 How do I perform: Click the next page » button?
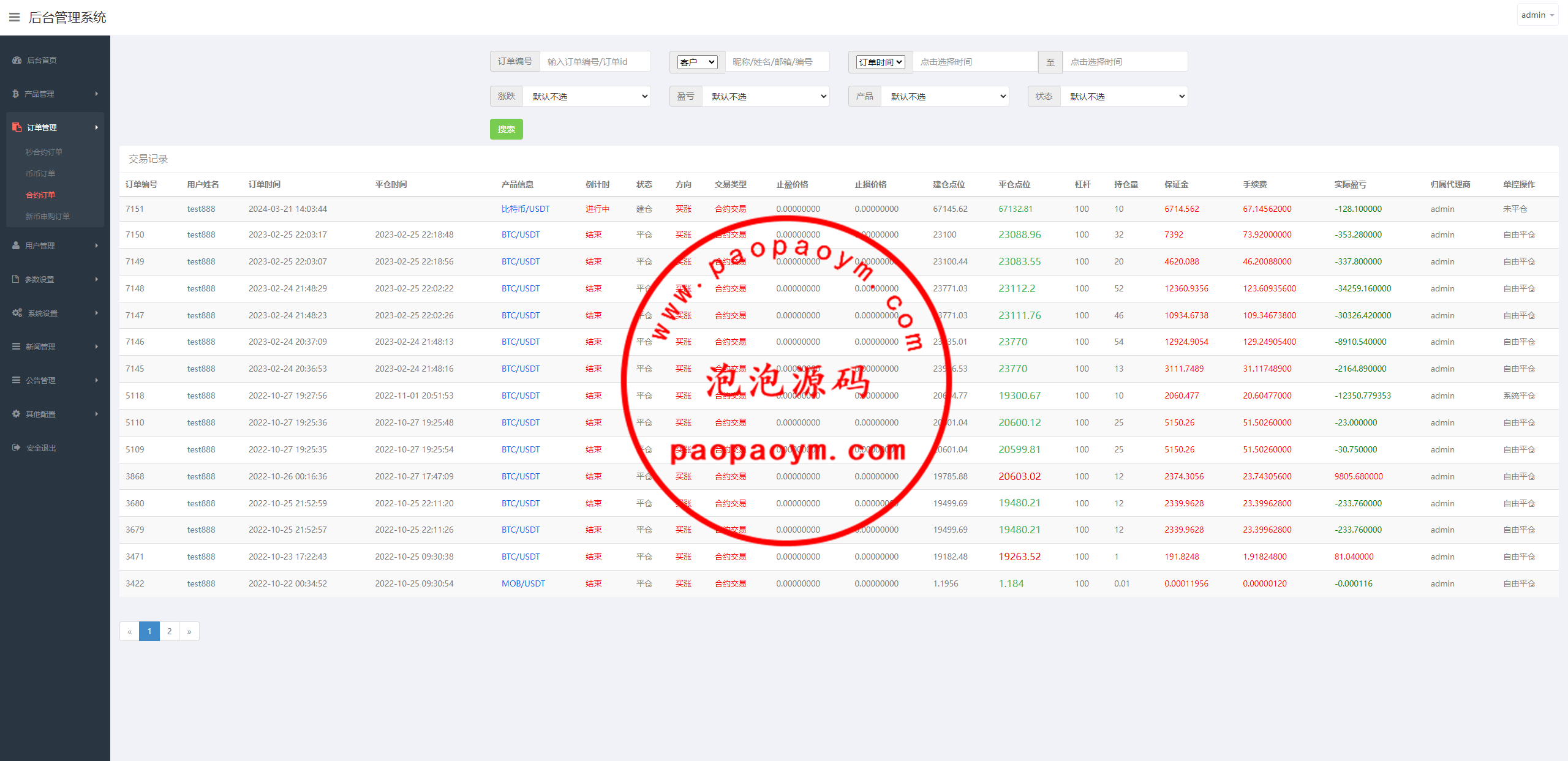coord(189,631)
